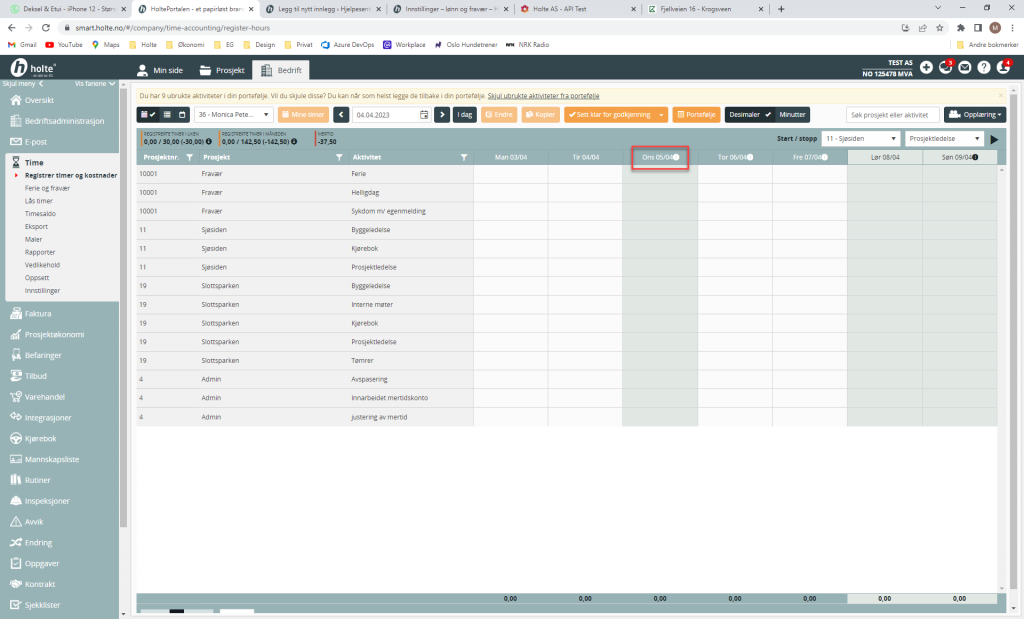Open the calendar picker in date field
Image resolution: width=1024 pixels, height=619 pixels.
tap(424, 115)
